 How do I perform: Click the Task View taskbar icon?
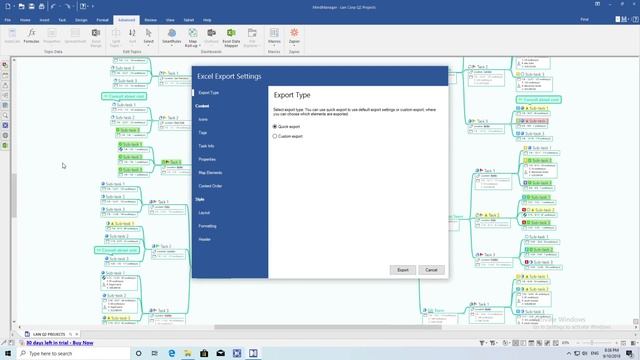click(x=155, y=353)
